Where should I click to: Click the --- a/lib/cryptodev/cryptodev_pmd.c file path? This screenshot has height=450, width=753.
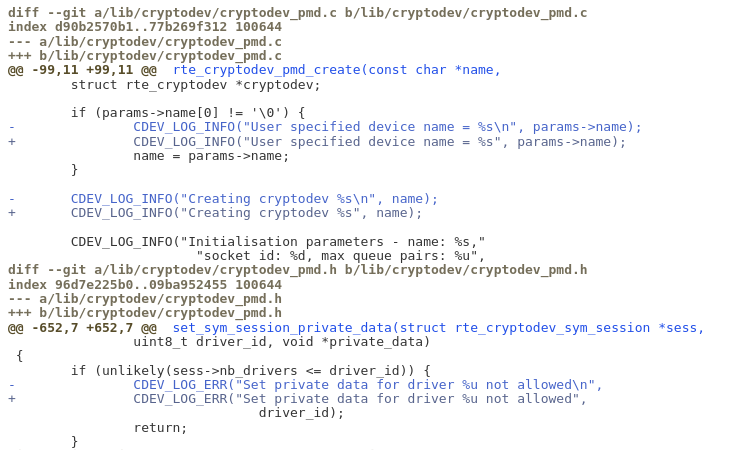(144, 42)
